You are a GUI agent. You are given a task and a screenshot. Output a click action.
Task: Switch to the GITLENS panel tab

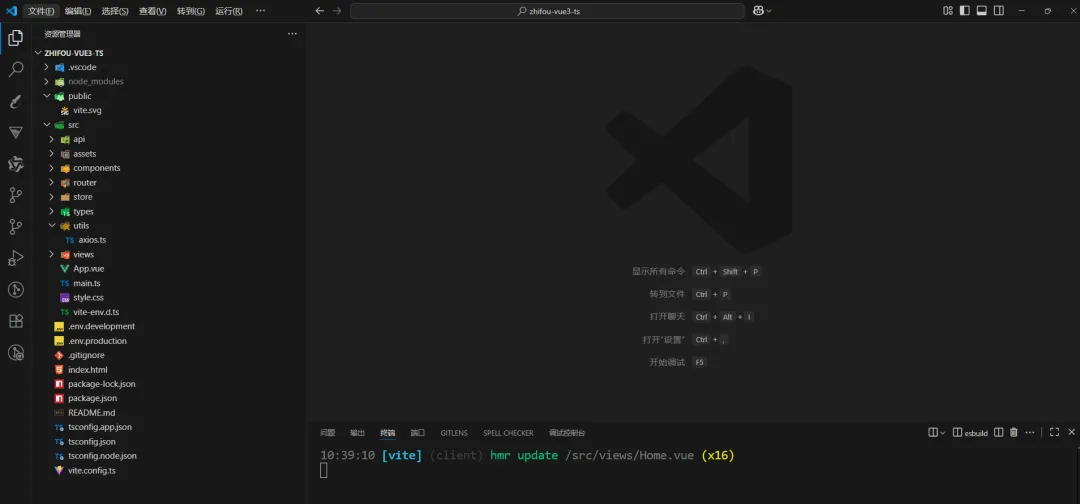tap(453, 433)
